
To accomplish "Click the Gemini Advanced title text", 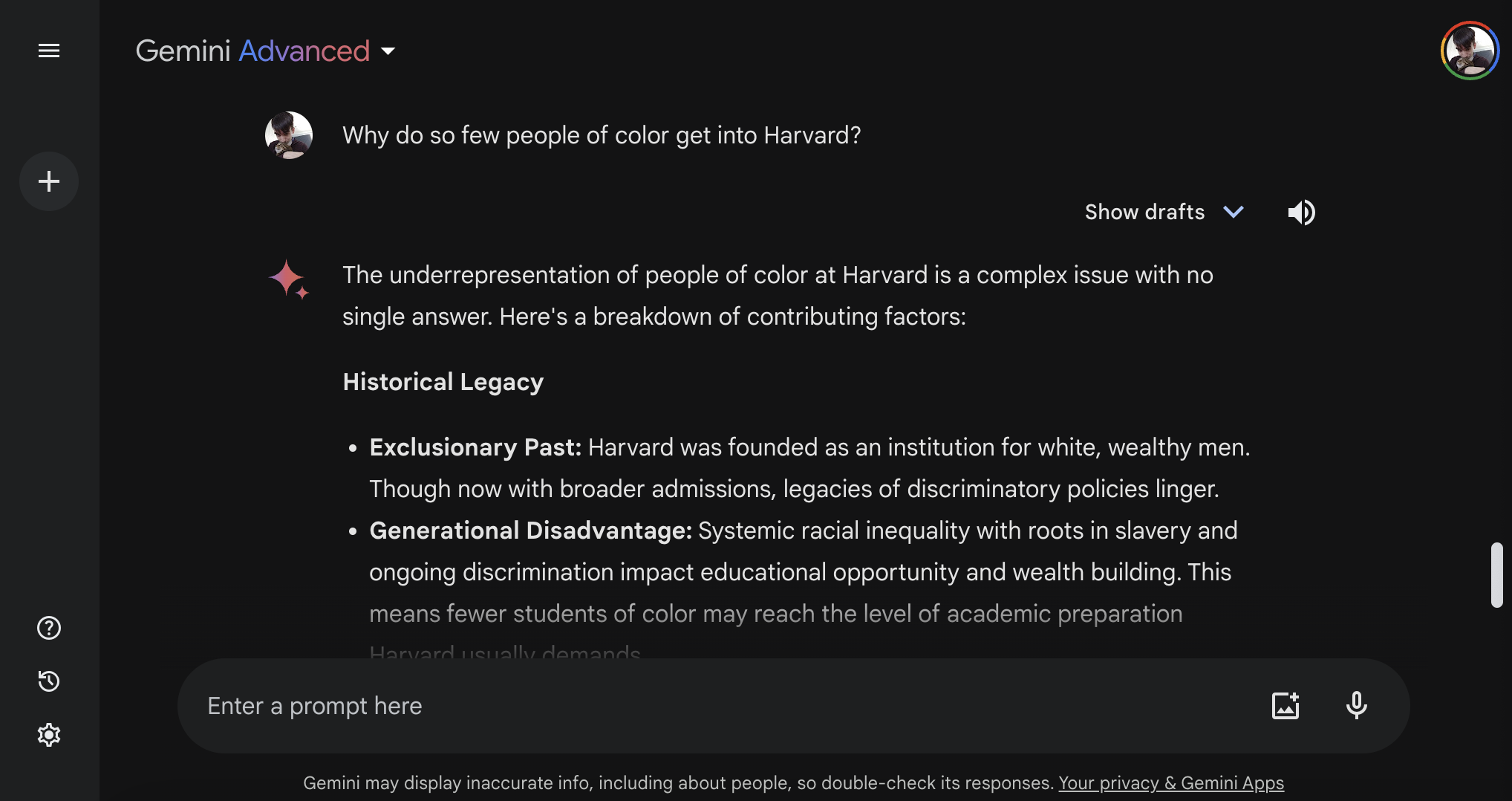I will click(x=252, y=51).
